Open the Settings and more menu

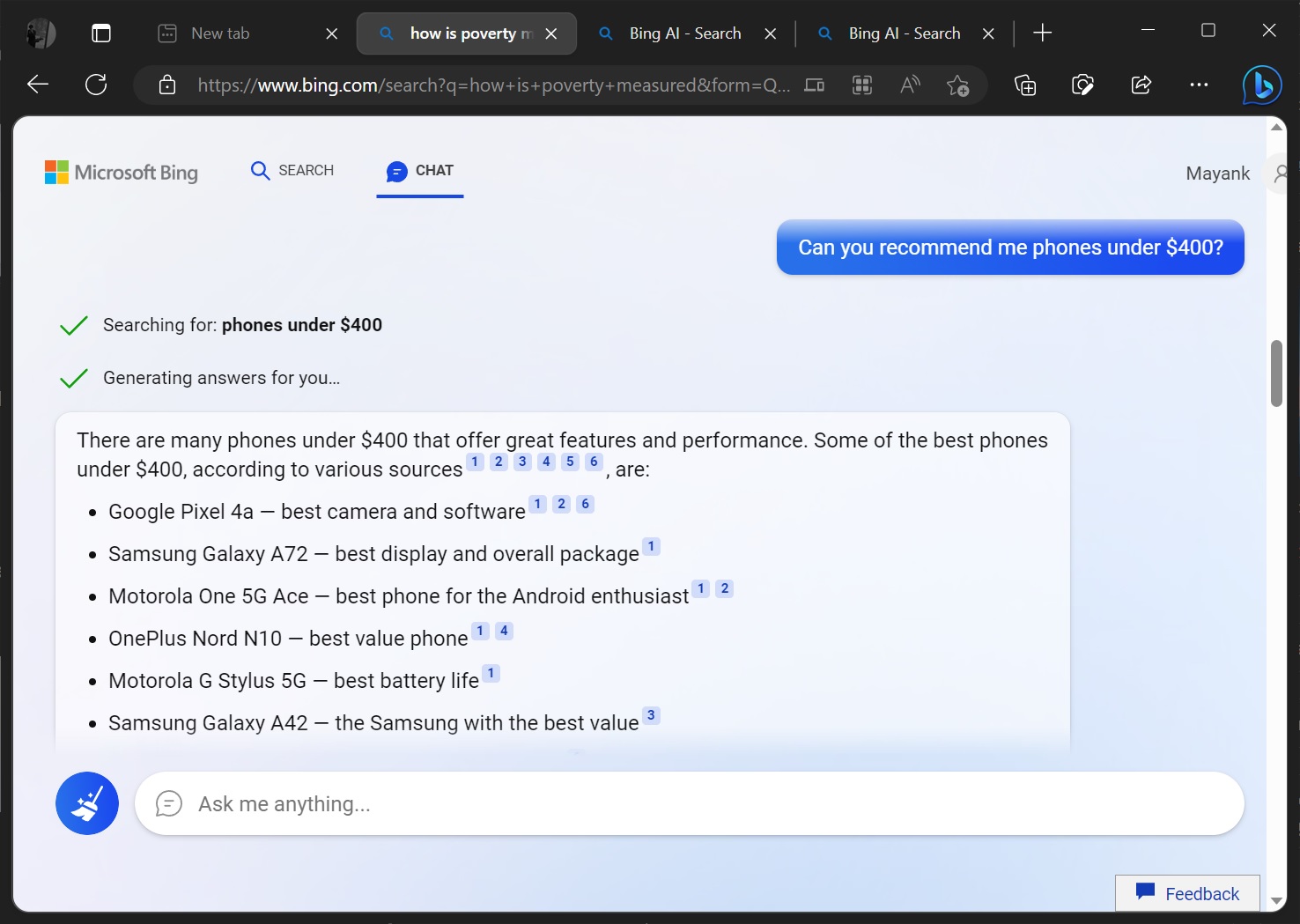coord(1199,85)
